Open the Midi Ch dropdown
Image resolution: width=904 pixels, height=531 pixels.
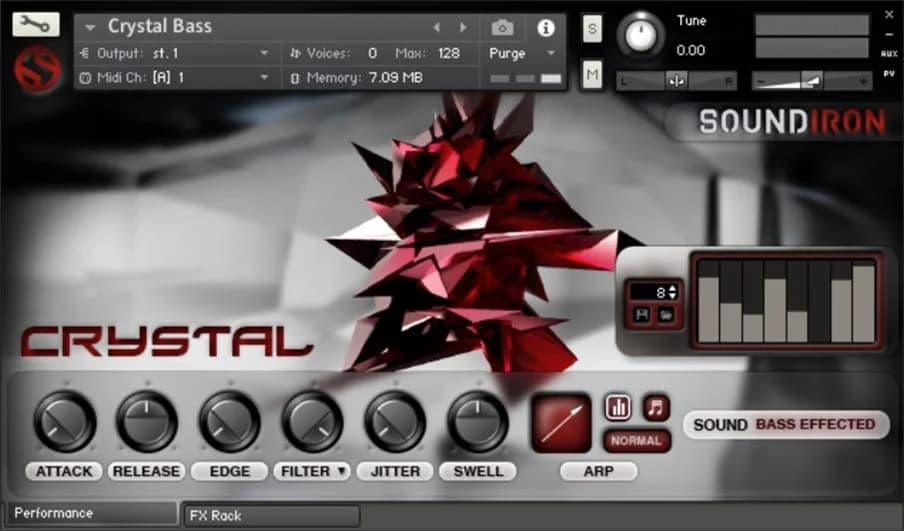pyautogui.click(x=264, y=77)
